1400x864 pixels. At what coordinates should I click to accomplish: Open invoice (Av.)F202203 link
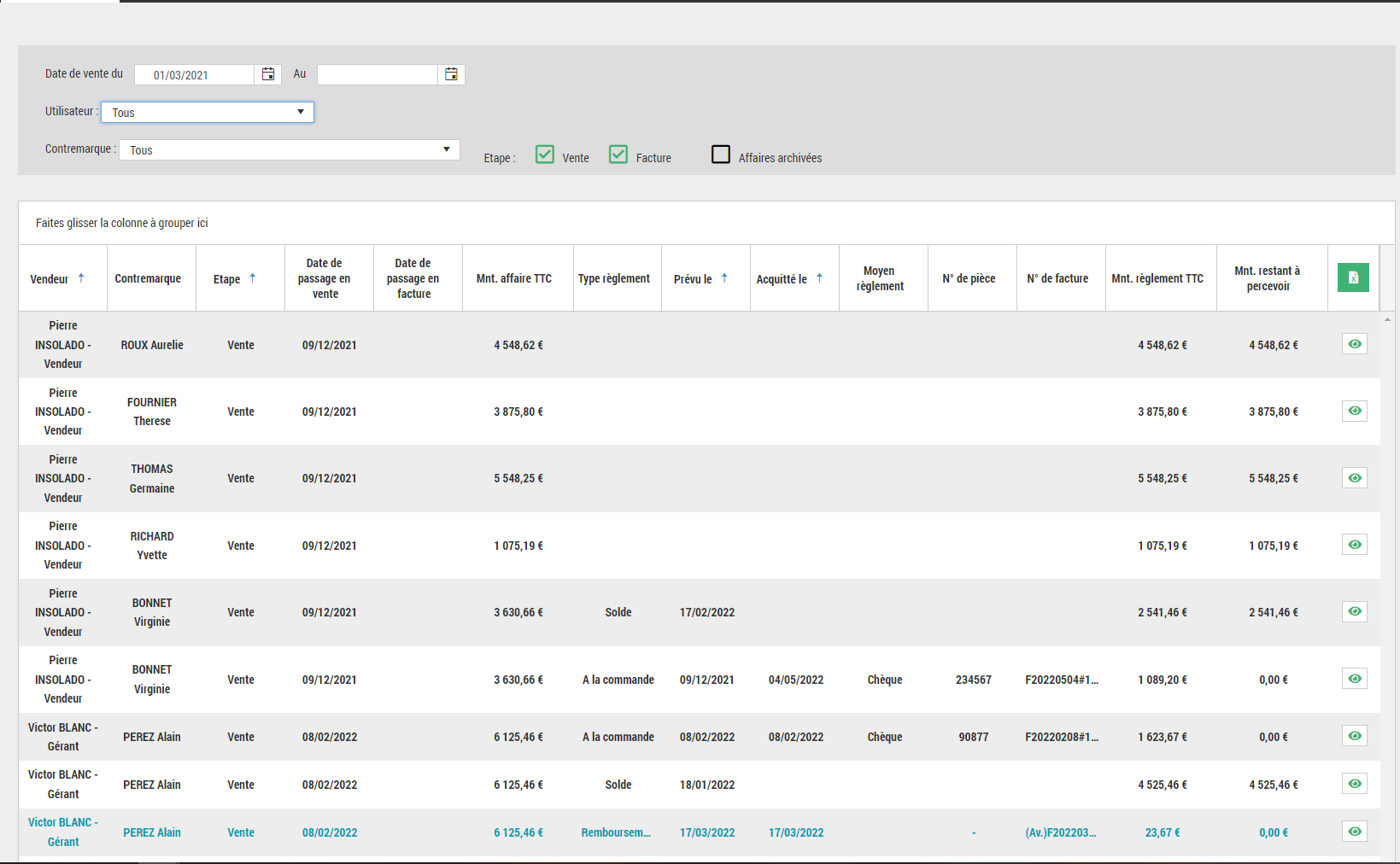pyautogui.click(x=1060, y=832)
